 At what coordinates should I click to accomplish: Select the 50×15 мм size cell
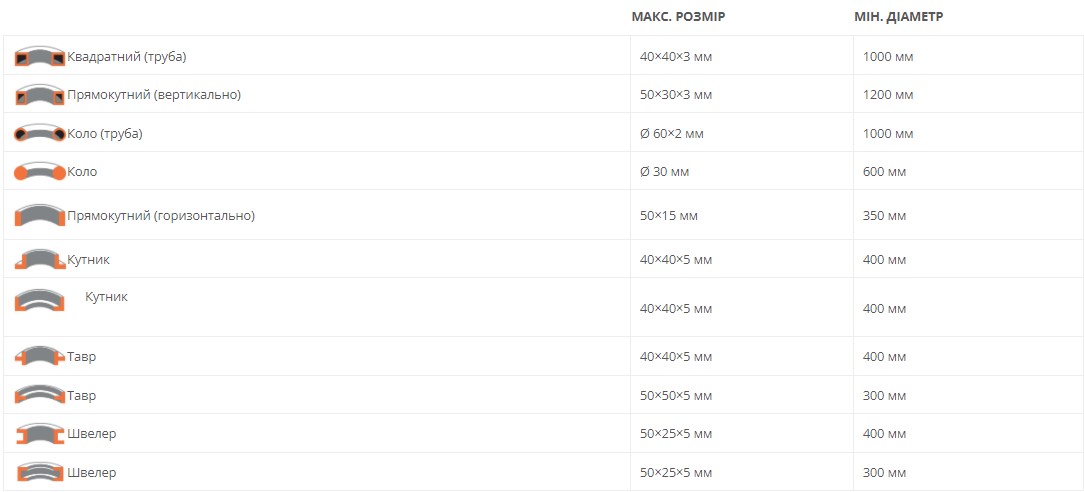point(668,216)
